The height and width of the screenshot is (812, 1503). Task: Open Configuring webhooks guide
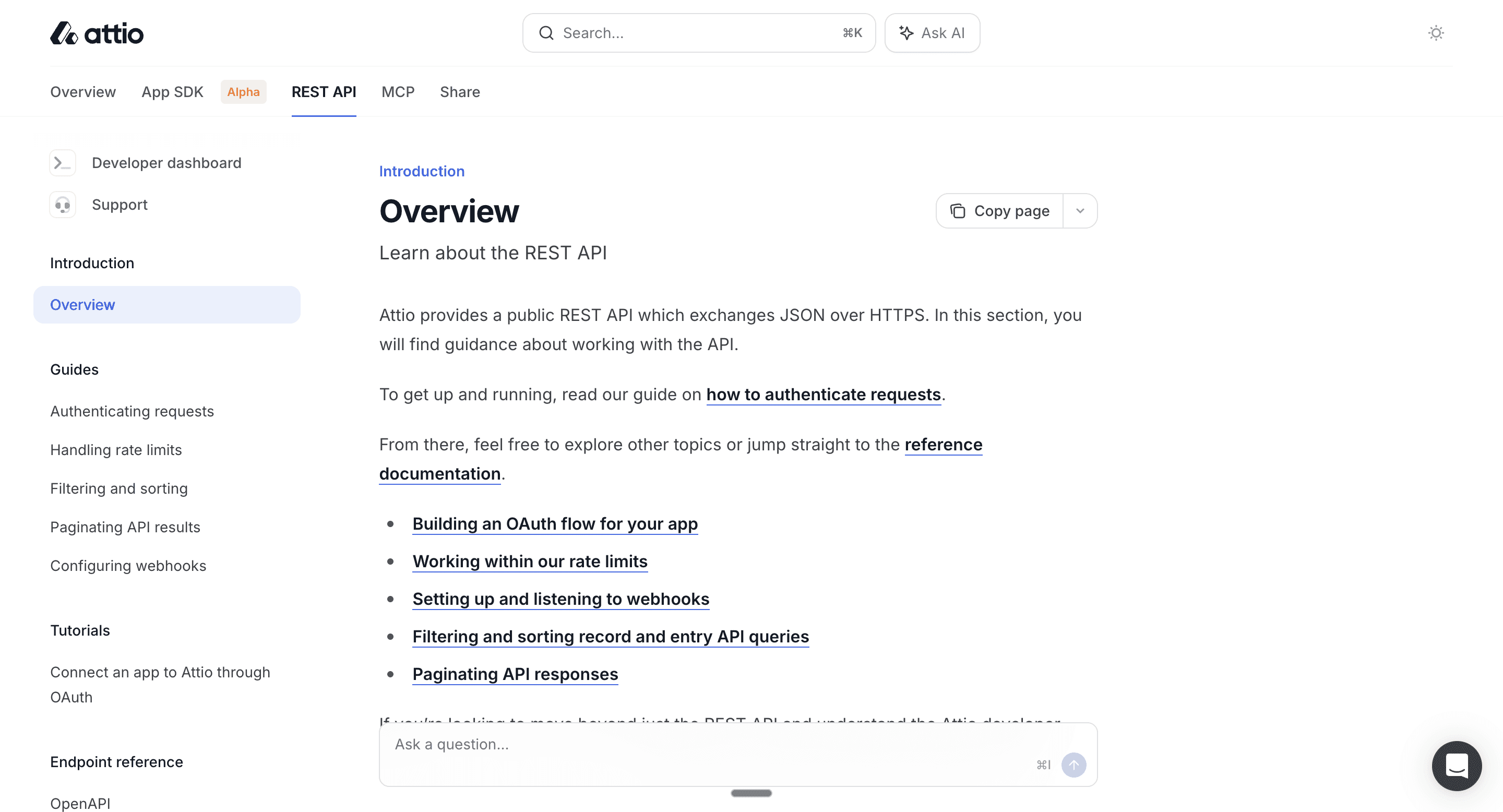pyautogui.click(x=128, y=565)
